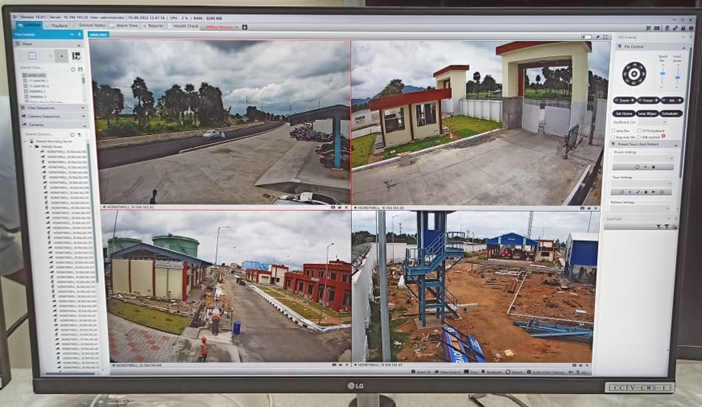Select MAIN GATE view in list
The height and width of the screenshot is (407, 702).
34,75
